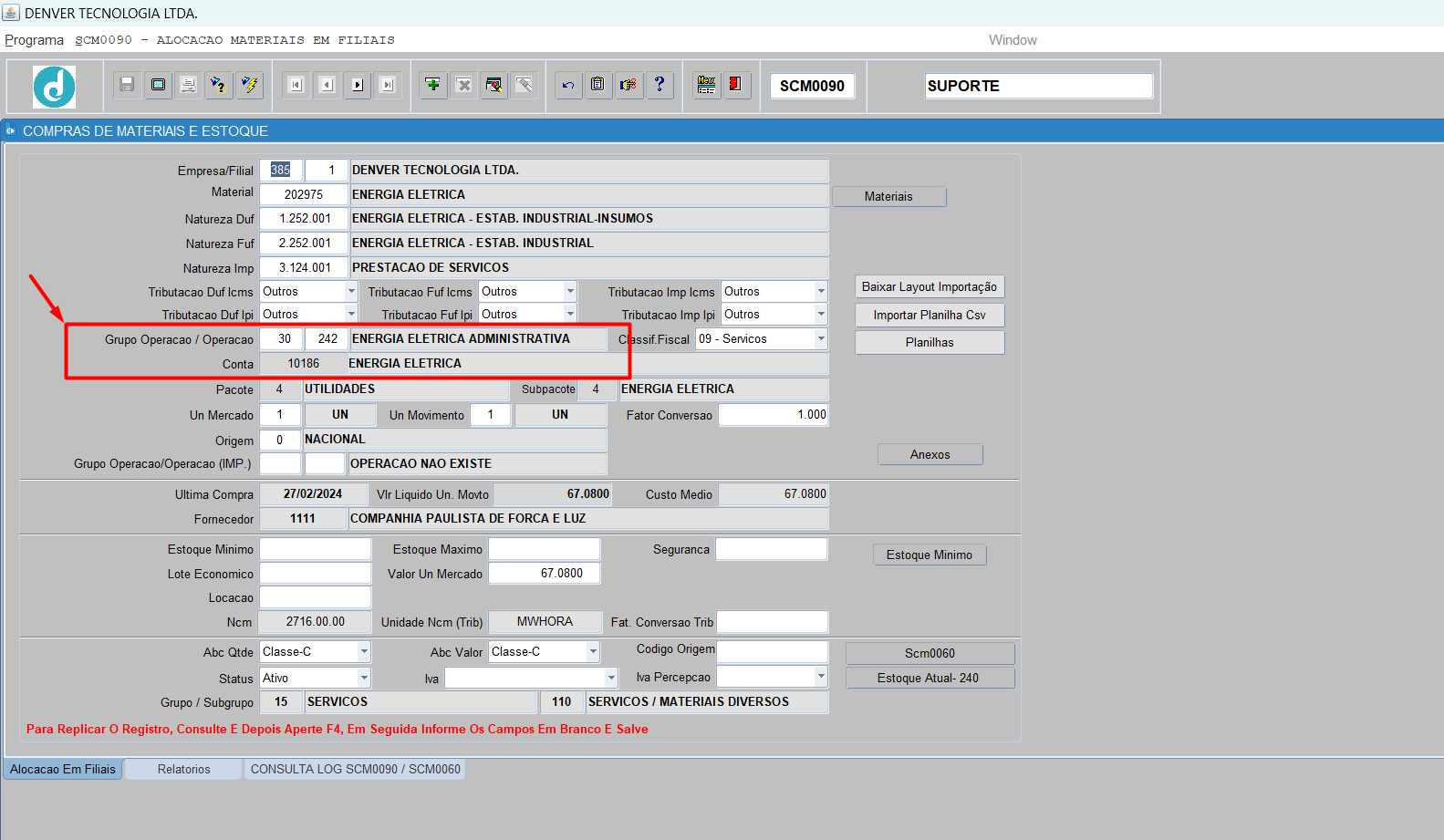Click COMPANHIA PAULISTA DE FORCA E LUZ text
This screenshot has width=1444, height=840.
(x=468, y=518)
